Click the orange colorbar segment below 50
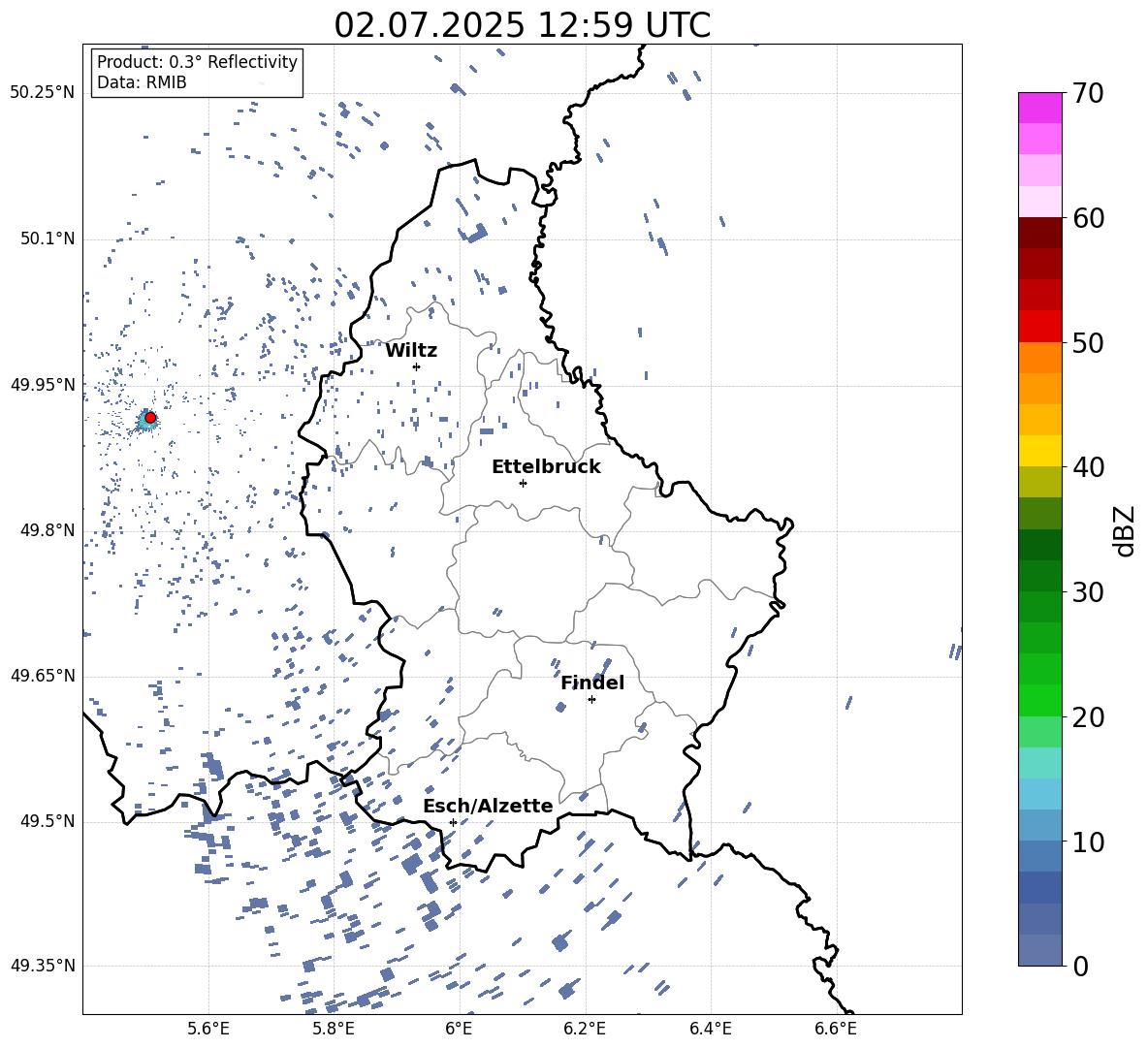Image resolution: width=1148 pixels, height=1048 pixels. [x=1040, y=358]
